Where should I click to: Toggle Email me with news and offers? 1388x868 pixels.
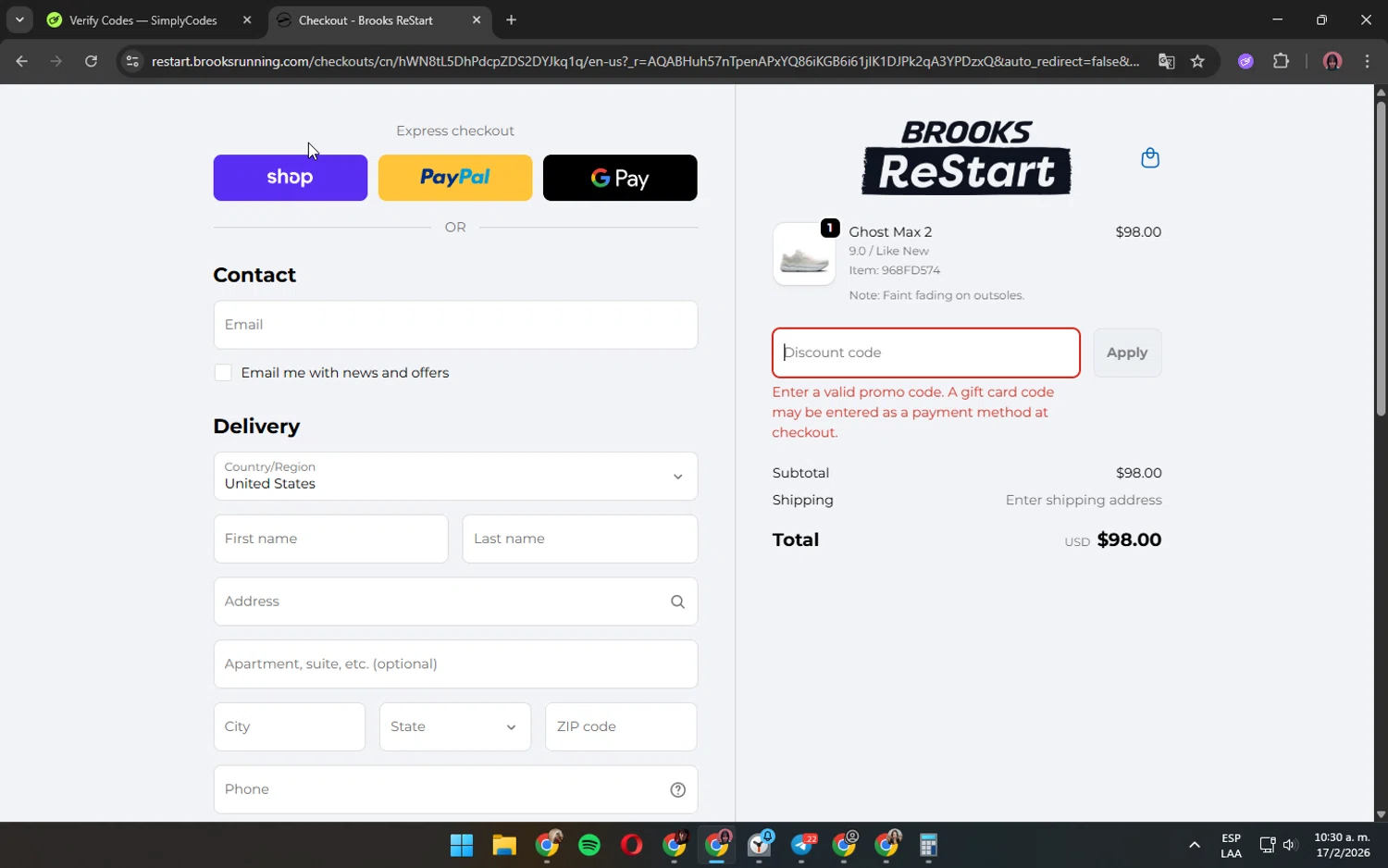click(x=223, y=373)
